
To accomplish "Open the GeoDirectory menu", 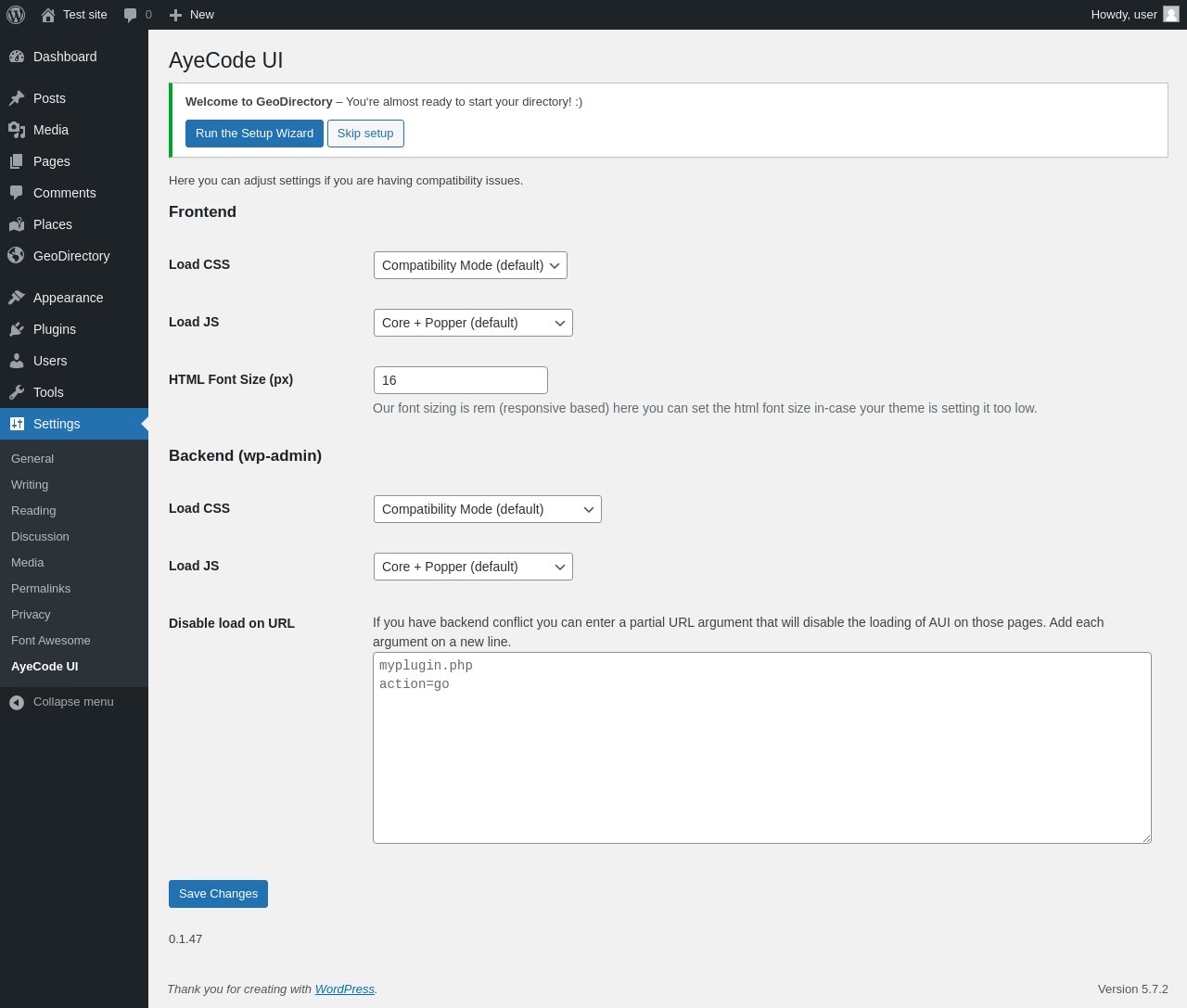I will [x=74, y=256].
